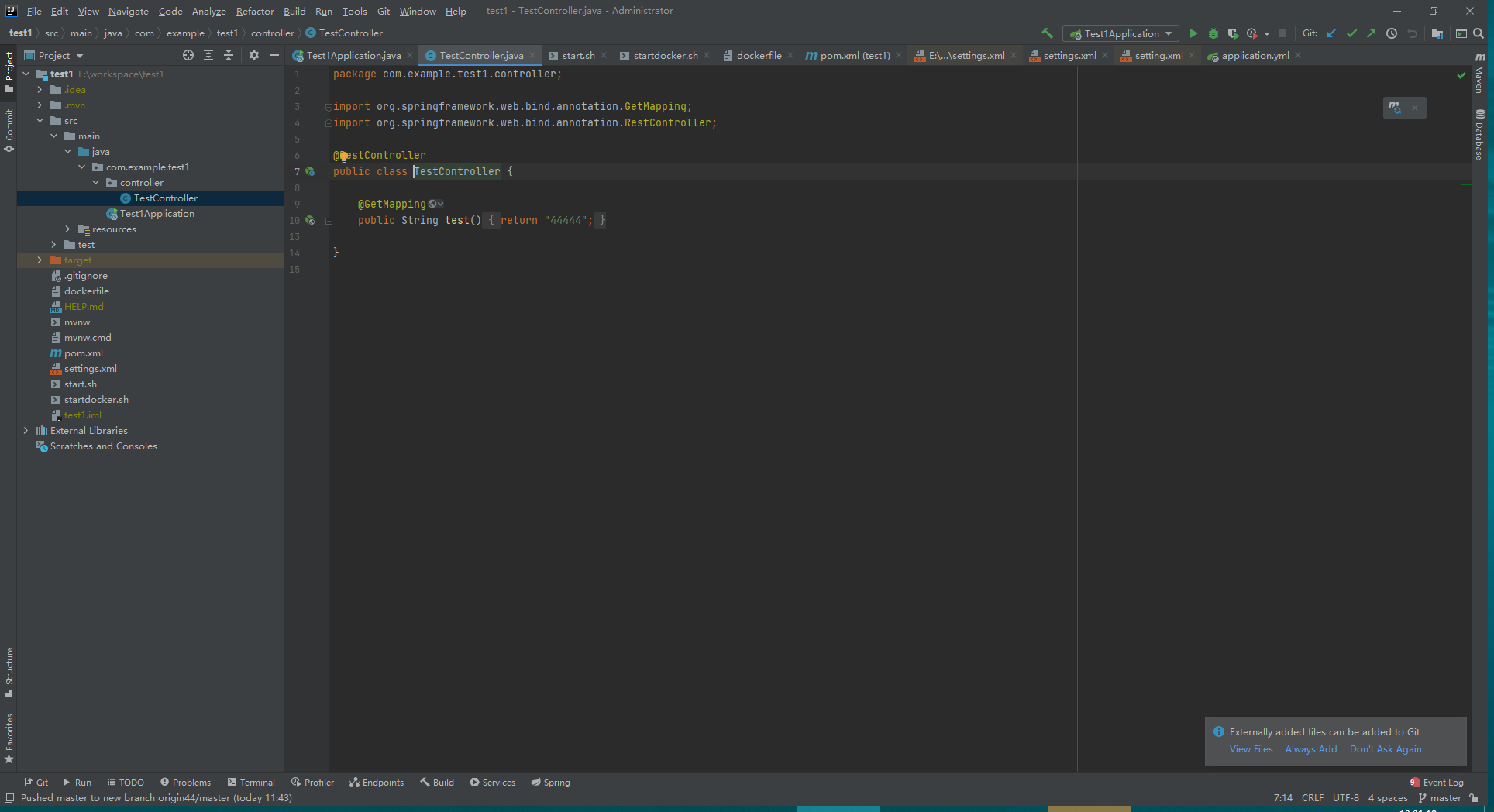Click View Files link in notification

(1251, 748)
